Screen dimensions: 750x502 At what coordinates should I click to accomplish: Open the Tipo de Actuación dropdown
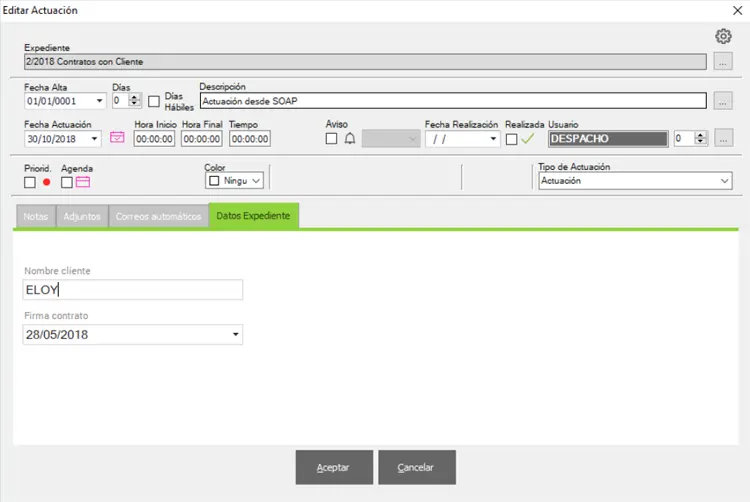635,181
